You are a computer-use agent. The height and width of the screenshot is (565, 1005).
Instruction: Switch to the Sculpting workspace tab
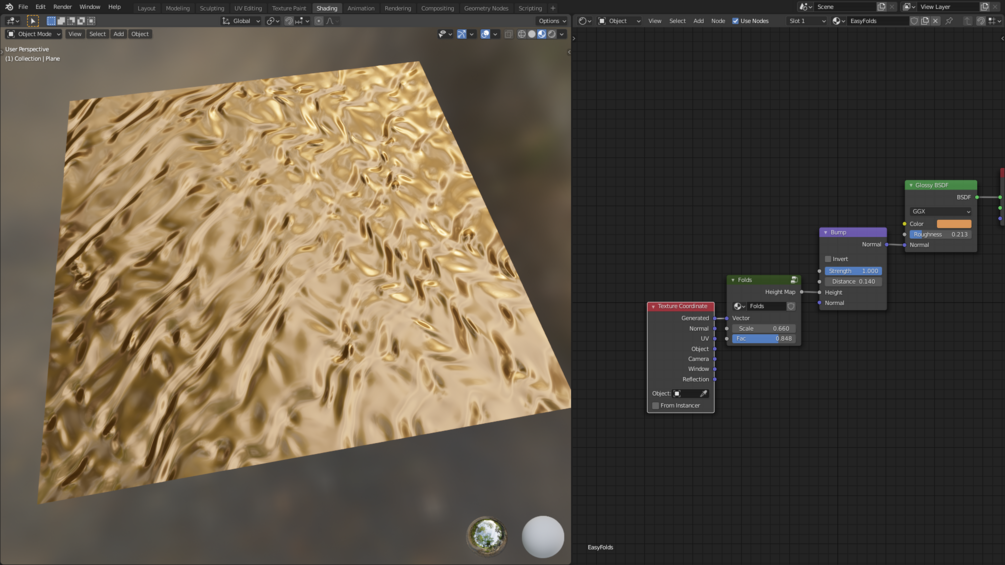(212, 8)
